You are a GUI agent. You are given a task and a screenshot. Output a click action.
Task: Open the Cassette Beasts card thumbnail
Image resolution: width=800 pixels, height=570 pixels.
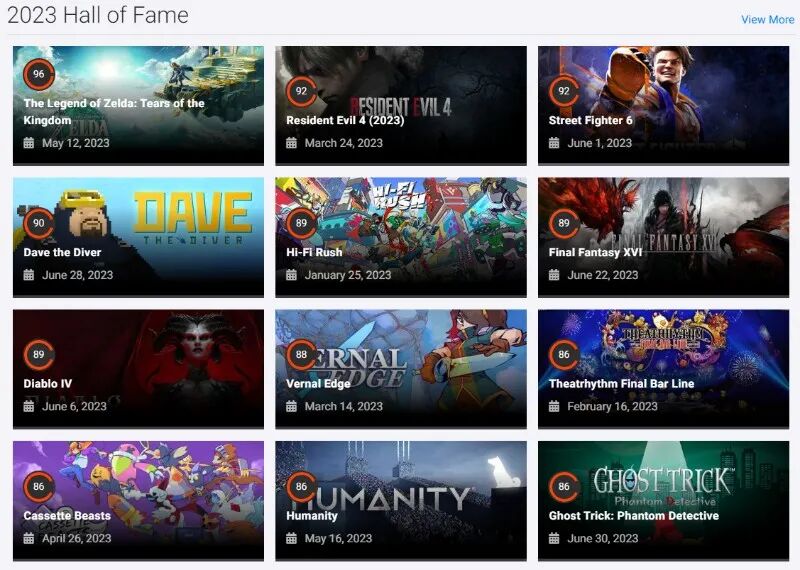pos(138,501)
